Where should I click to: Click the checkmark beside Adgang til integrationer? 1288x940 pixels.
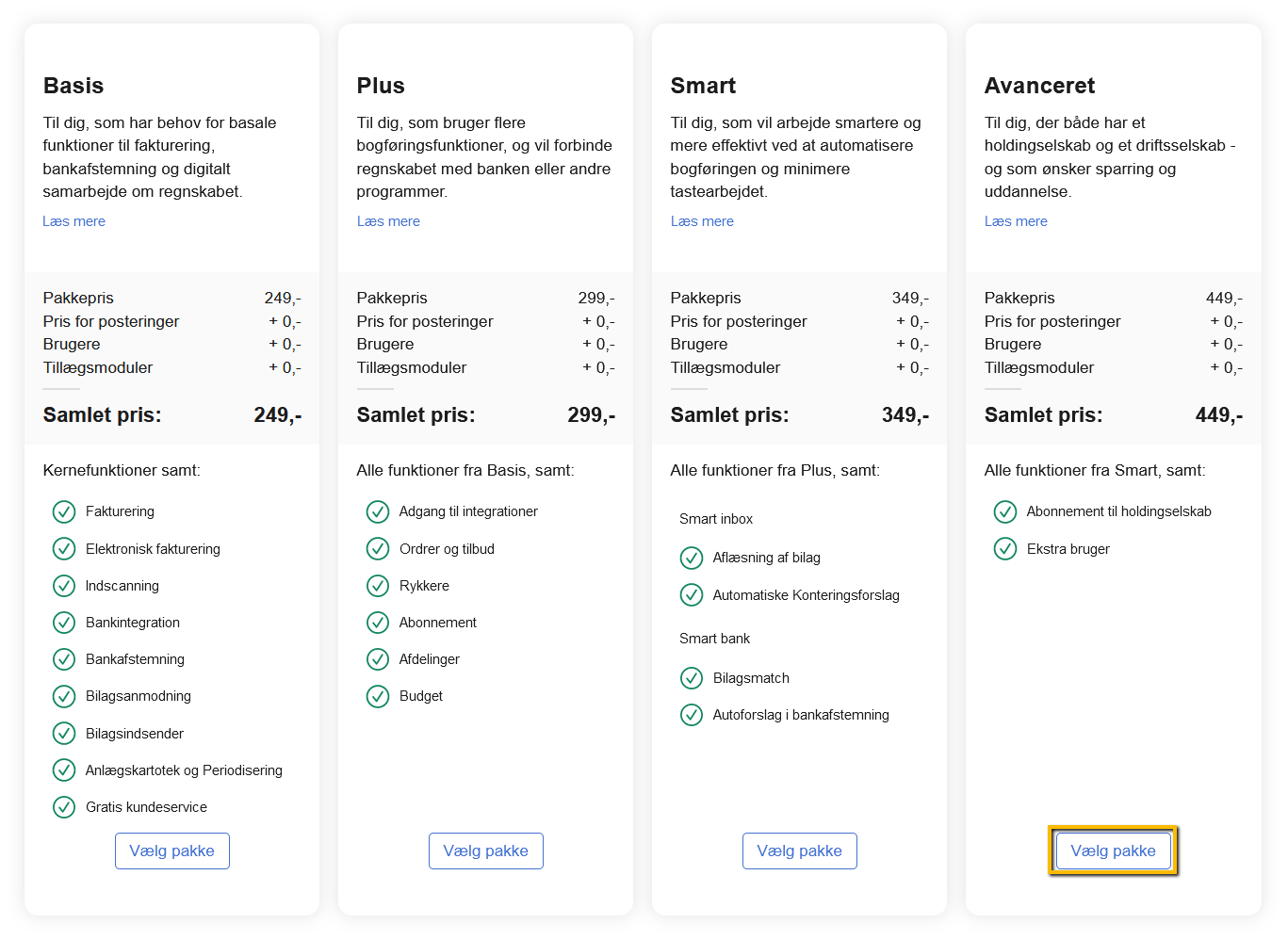tap(377, 511)
